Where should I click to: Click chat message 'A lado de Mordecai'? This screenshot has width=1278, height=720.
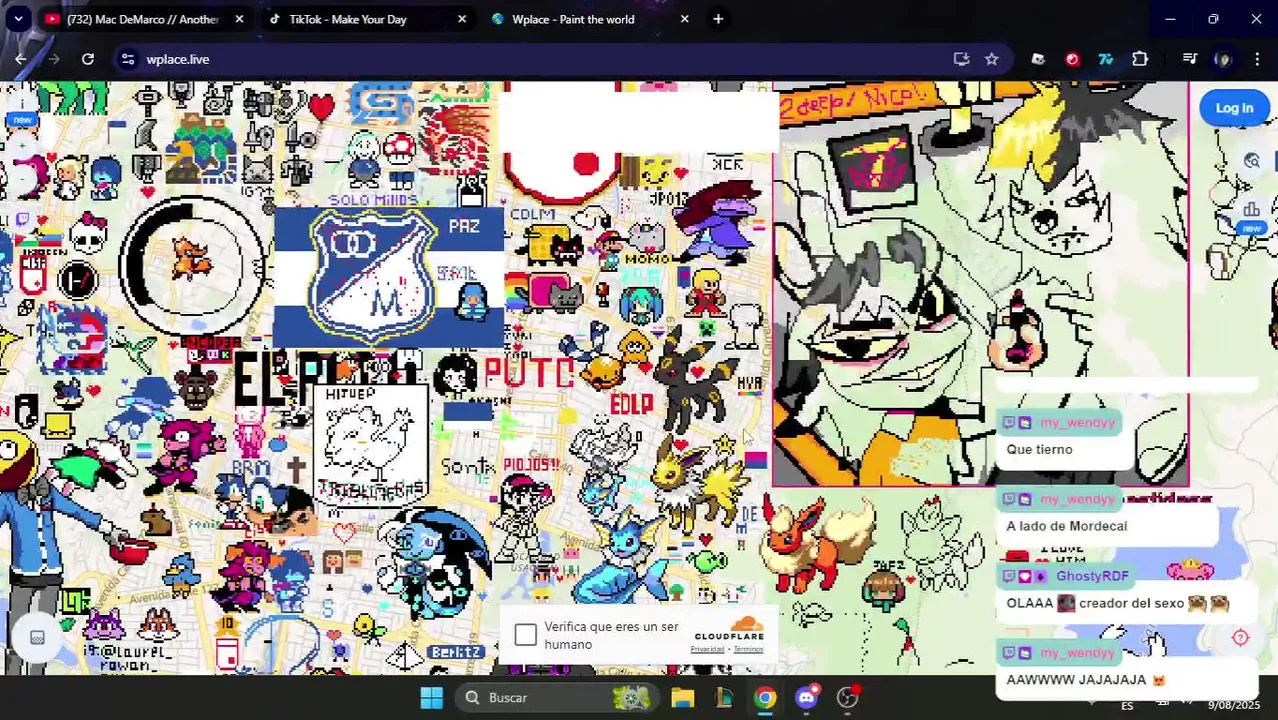(x=1066, y=526)
